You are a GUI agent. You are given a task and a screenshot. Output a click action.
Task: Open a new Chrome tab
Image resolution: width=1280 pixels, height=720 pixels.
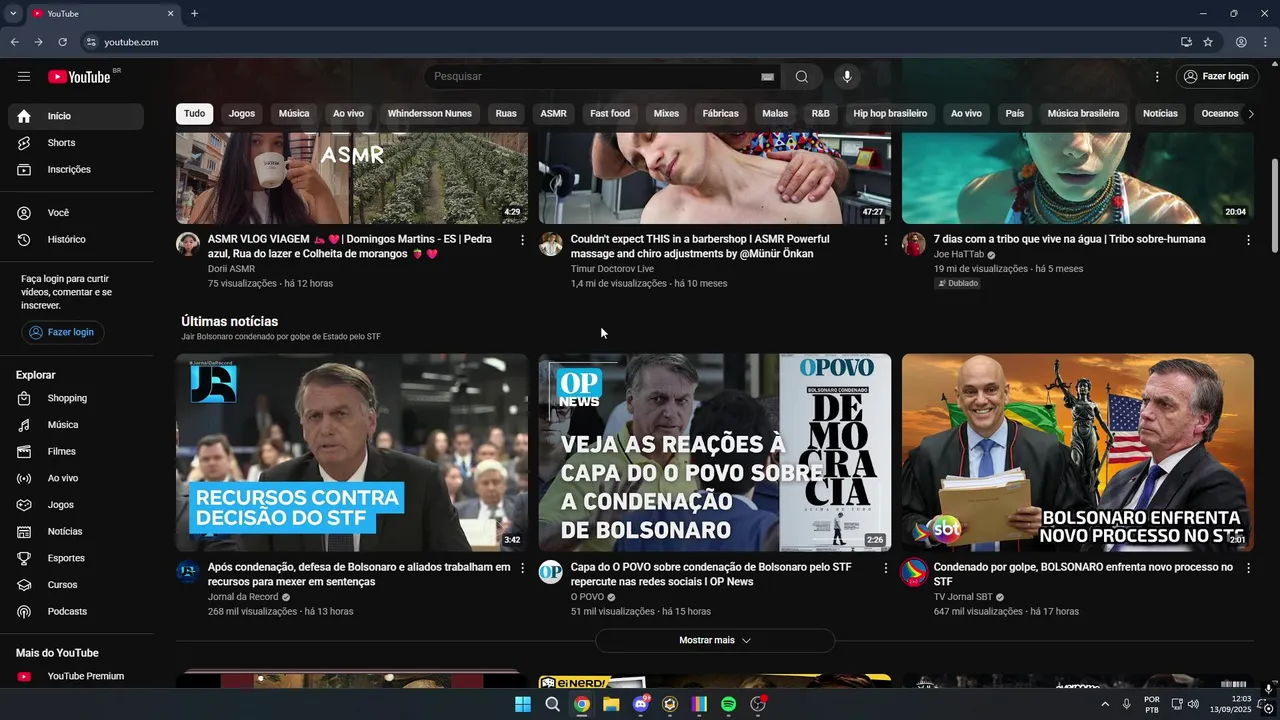(x=194, y=14)
